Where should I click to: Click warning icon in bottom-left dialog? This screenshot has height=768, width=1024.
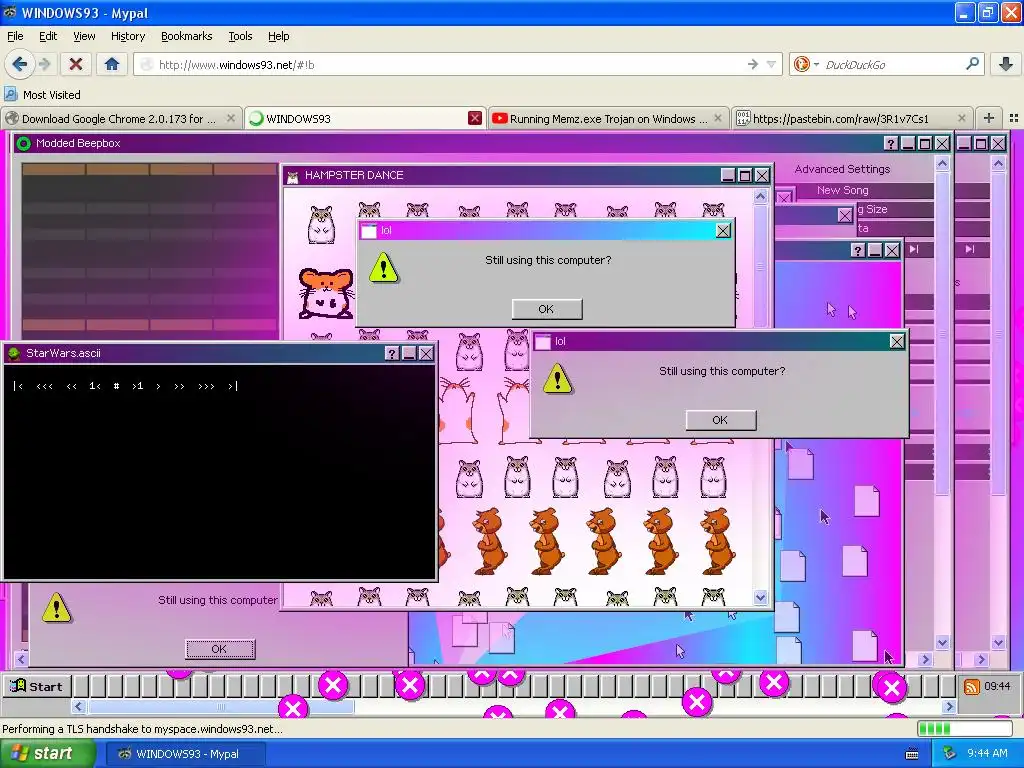pos(57,608)
